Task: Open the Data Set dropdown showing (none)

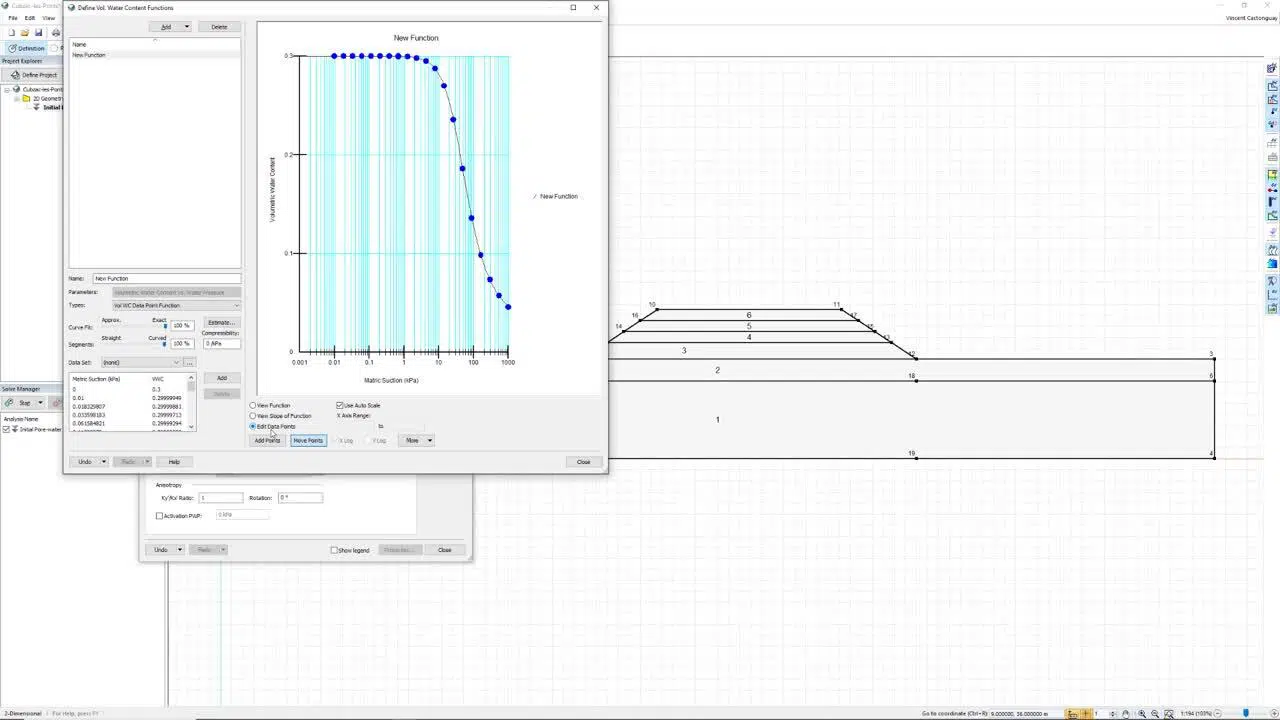Action: pyautogui.click(x=176, y=362)
